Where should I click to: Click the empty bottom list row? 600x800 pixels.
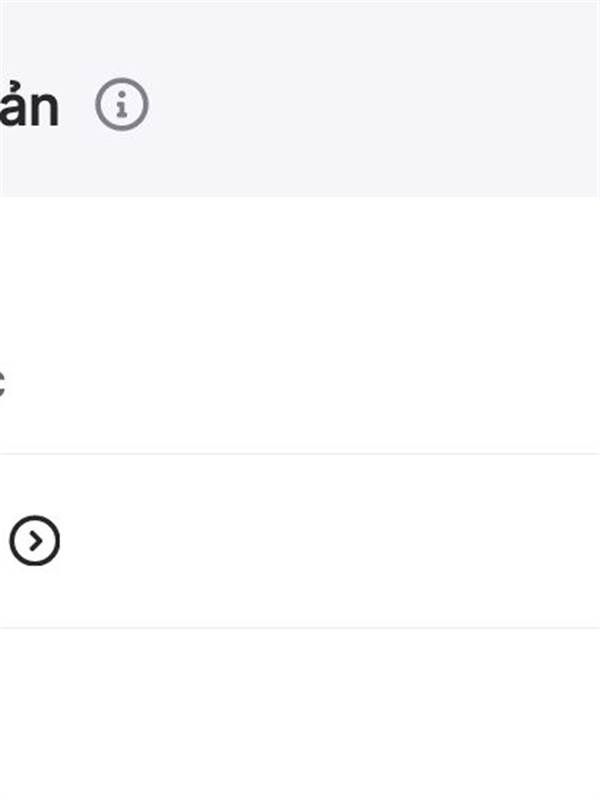point(300,714)
